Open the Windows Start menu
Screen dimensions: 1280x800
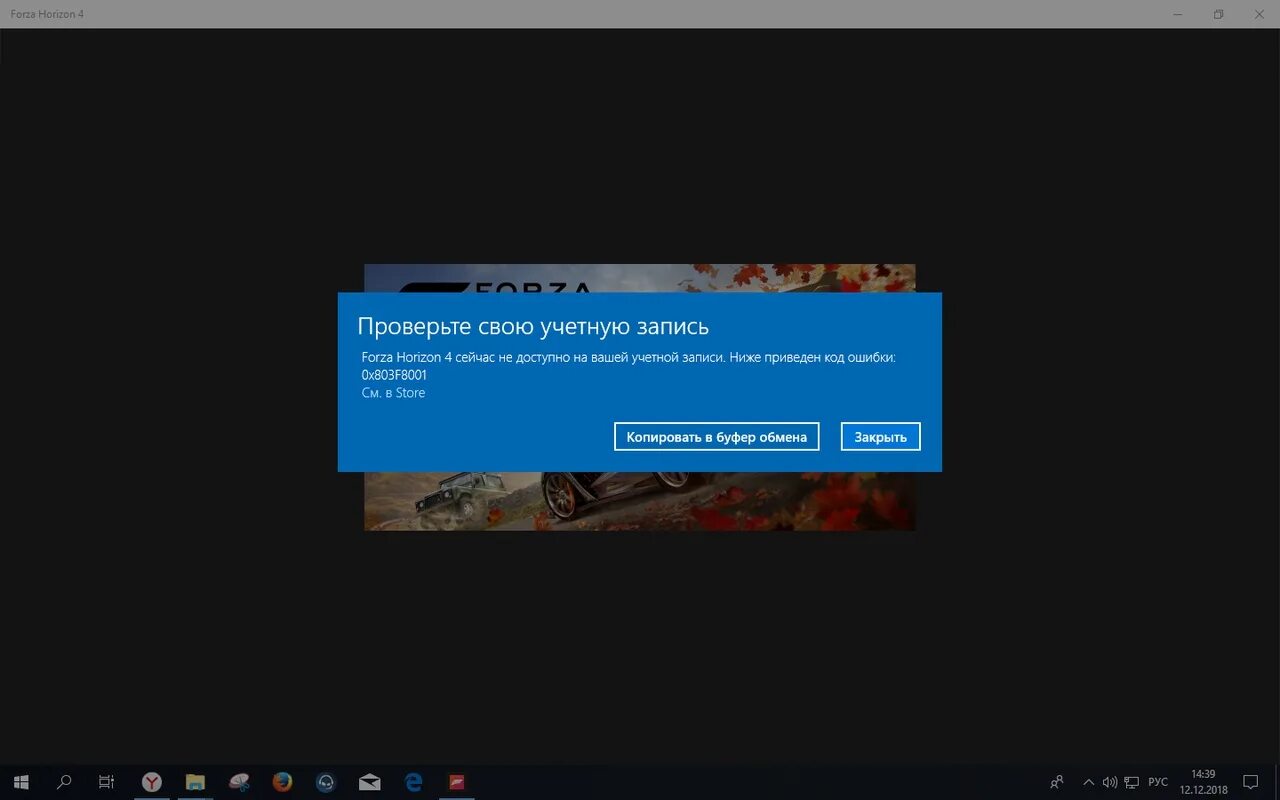(x=21, y=782)
